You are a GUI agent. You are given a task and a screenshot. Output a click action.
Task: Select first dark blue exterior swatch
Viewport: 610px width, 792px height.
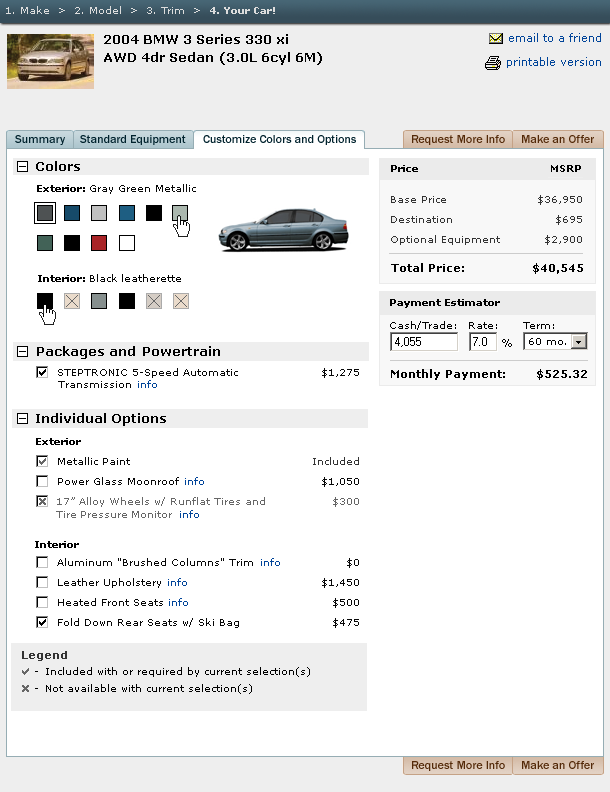[72, 213]
